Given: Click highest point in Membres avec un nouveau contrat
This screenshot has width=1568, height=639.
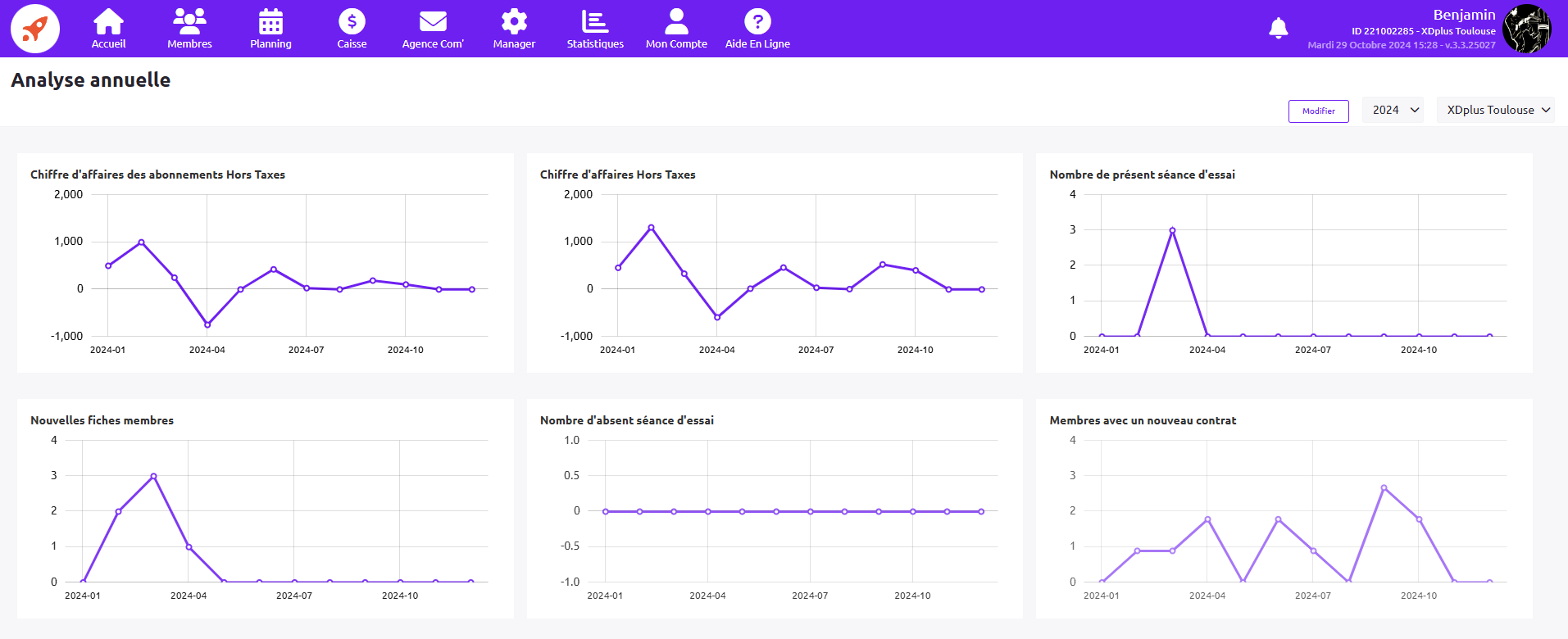Looking at the screenshot, I should [x=1384, y=488].
